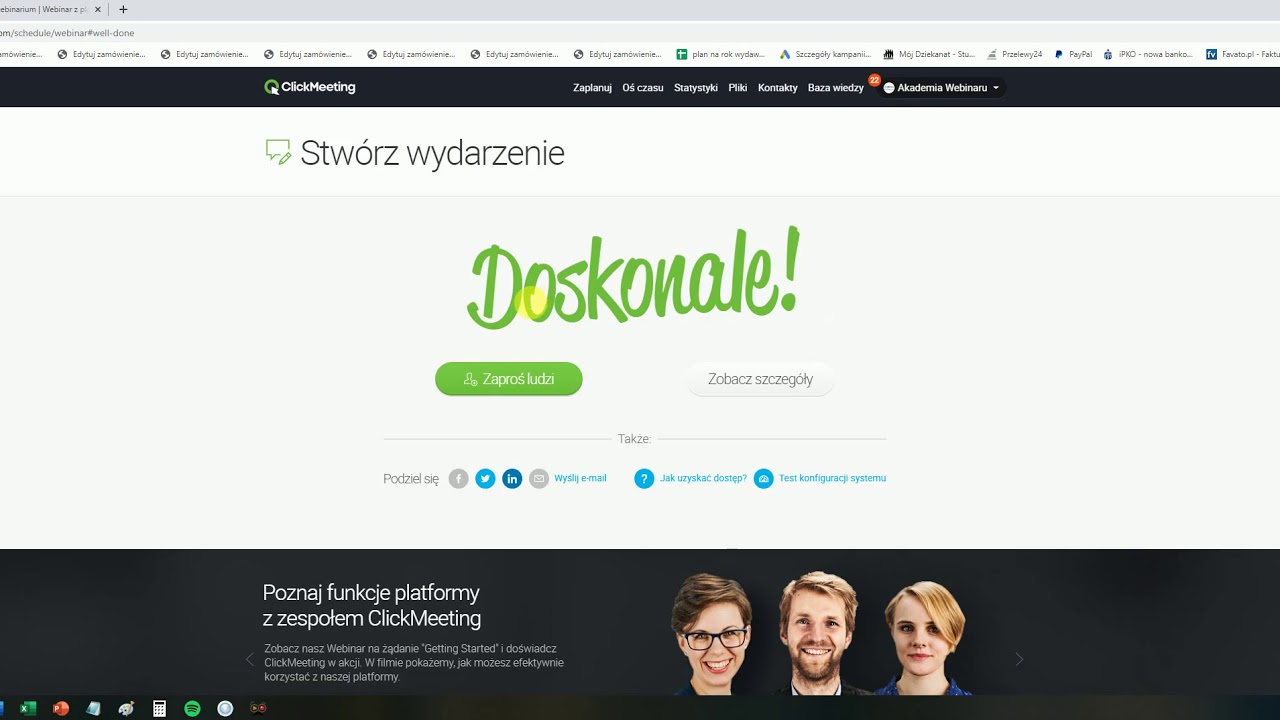Click the screen recorder taskbar icon

pos(258,708)
